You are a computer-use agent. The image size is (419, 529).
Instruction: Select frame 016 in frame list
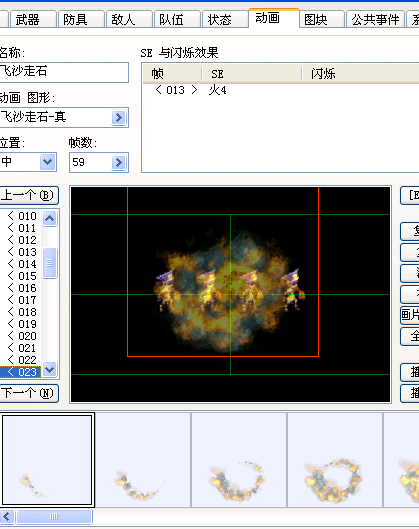click(x=21, y=288)
